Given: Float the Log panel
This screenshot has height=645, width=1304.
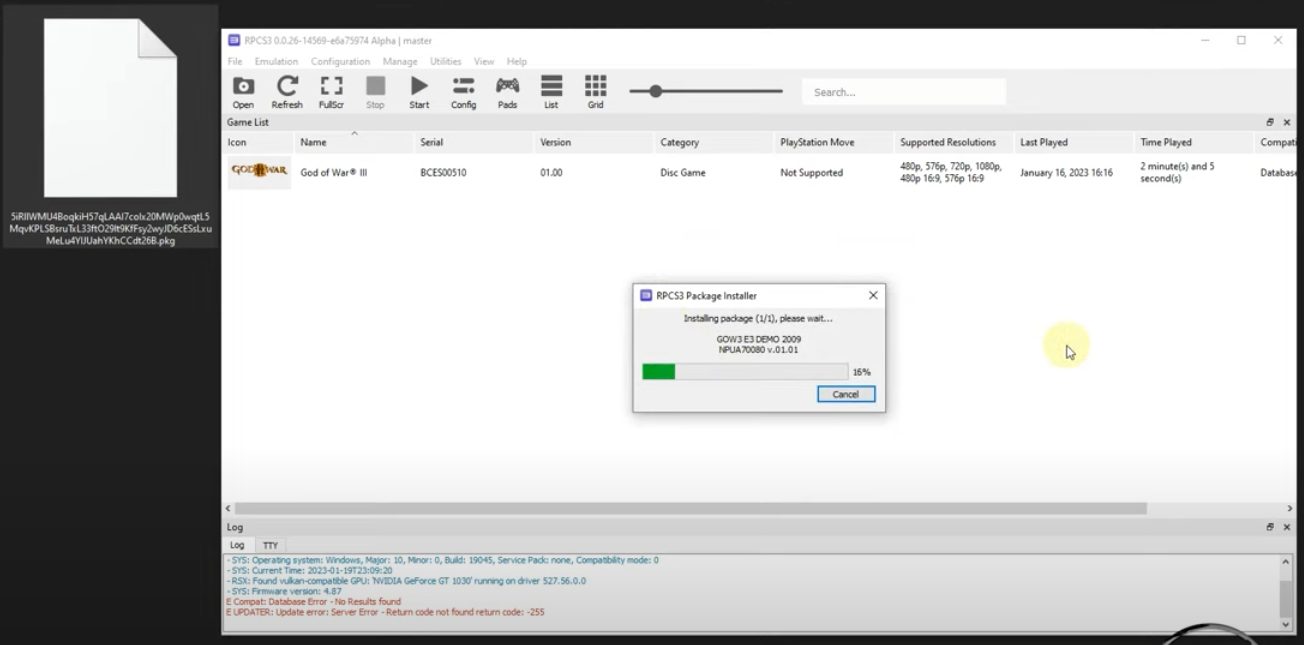Looking at the screenshot, I should tap(1270, 527).
